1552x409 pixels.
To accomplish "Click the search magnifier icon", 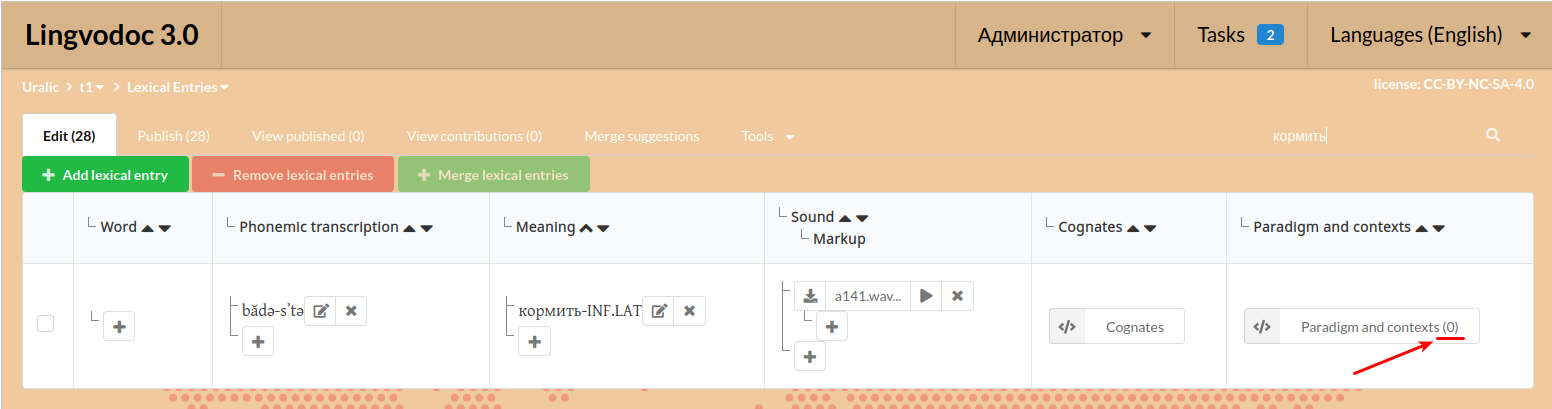I will (1493, 135).
